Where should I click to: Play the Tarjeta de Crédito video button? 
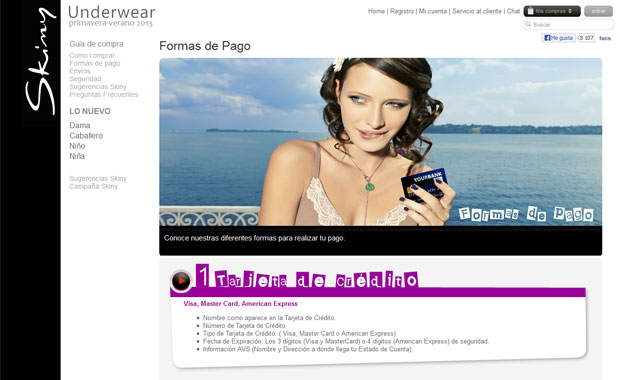[x=181, y=281]
